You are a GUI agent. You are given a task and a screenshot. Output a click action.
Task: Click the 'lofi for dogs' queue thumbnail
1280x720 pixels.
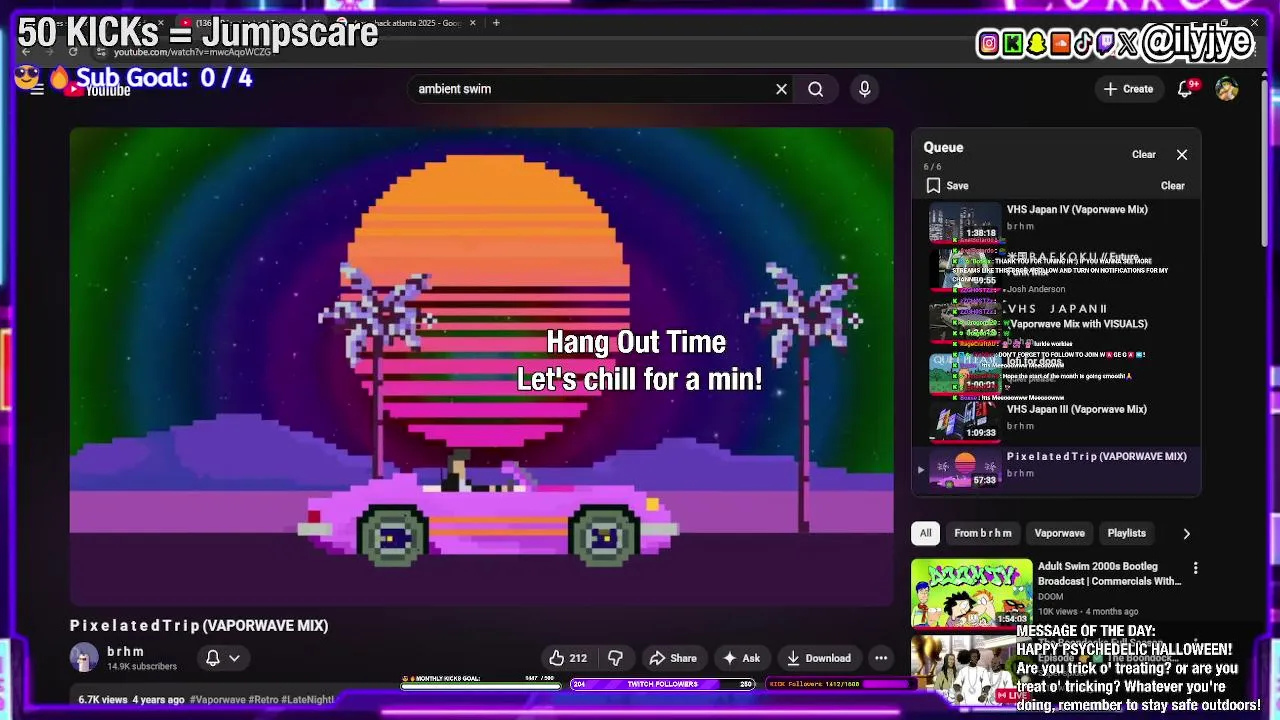(965, 372)
